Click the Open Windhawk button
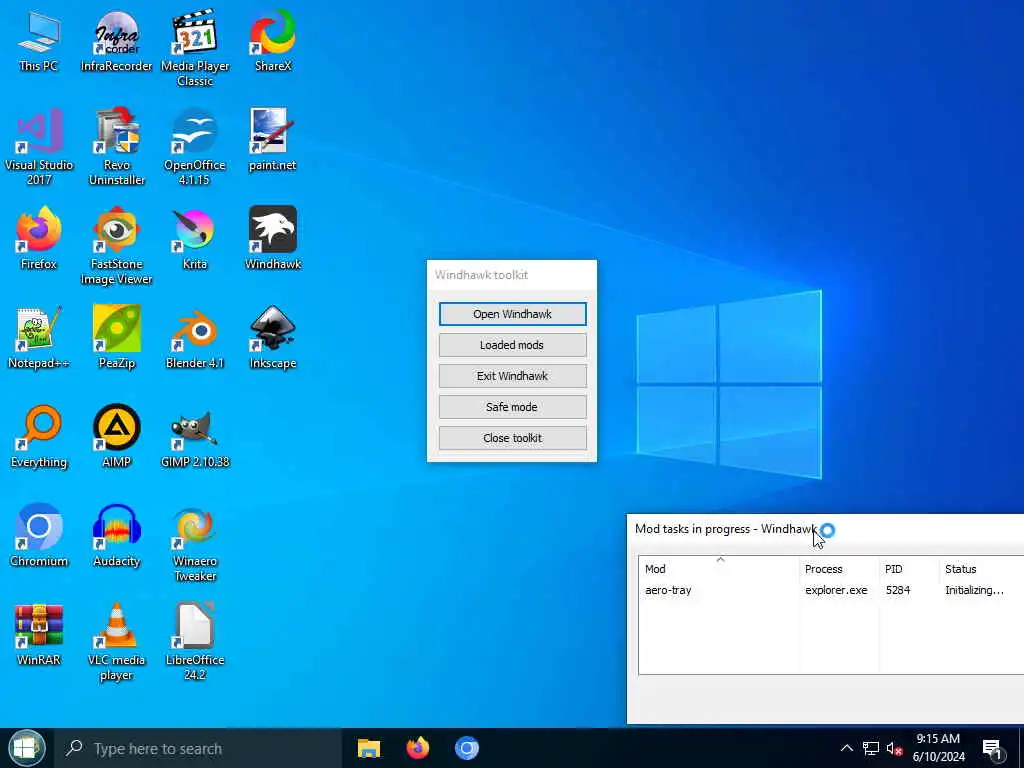This screenshot has width=1024, height=768. coord(513,314)
